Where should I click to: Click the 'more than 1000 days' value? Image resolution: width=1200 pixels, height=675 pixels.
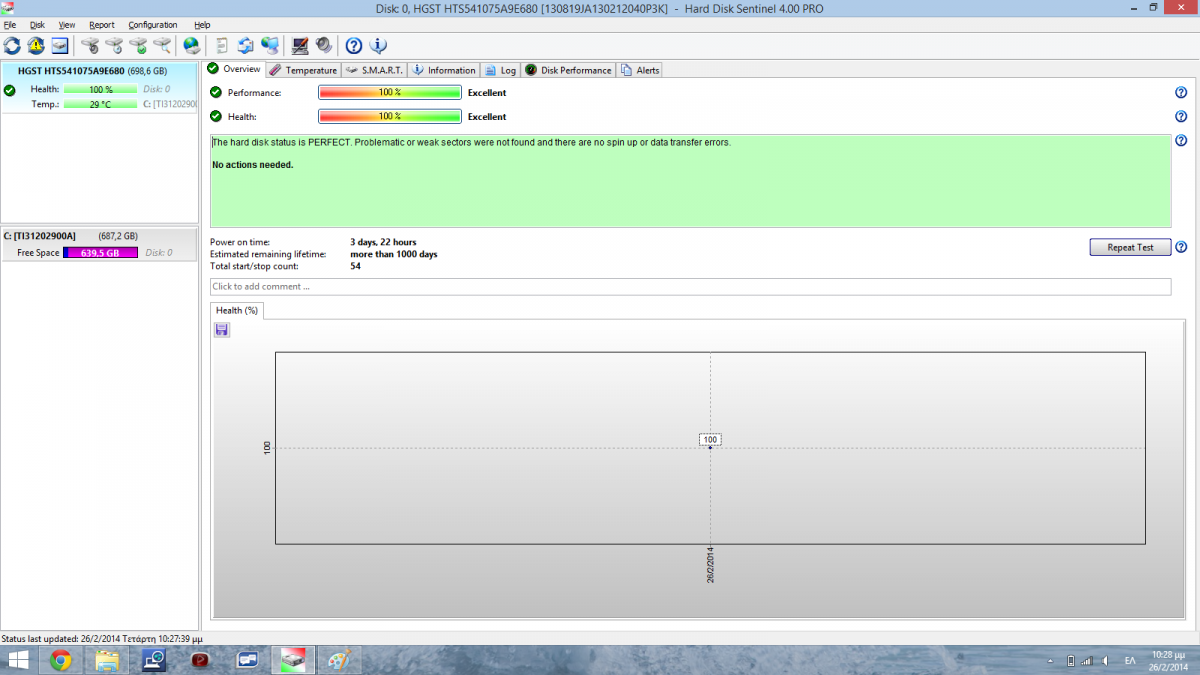coord(394,254)
